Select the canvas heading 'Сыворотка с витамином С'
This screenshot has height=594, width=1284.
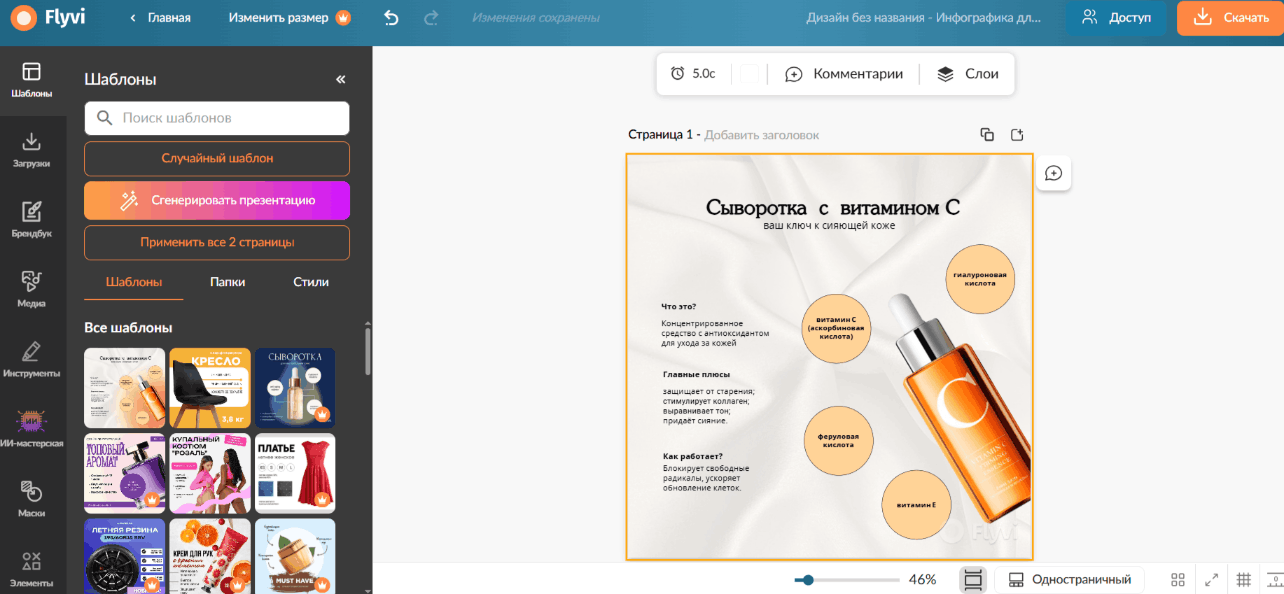pos(832,207)
